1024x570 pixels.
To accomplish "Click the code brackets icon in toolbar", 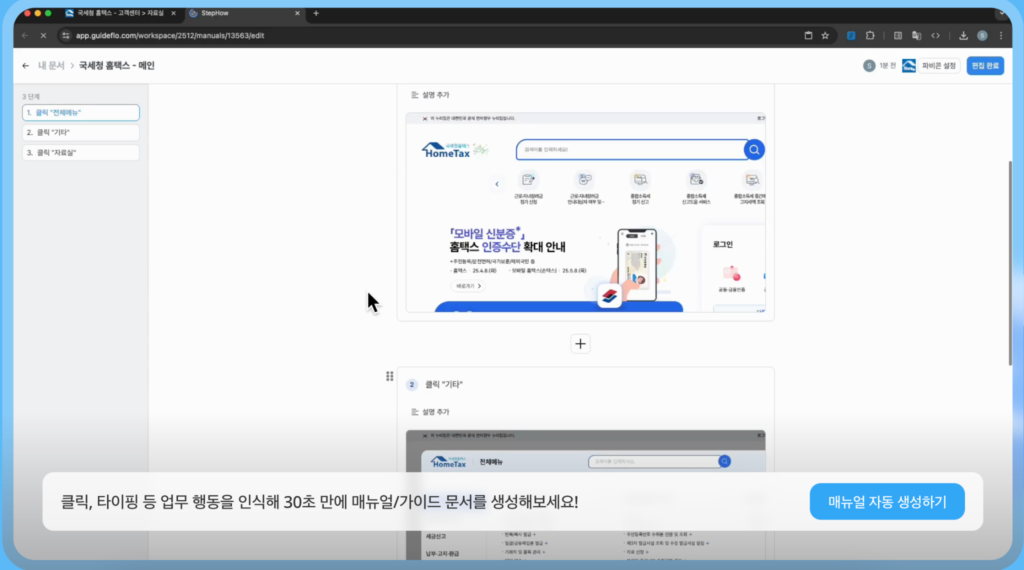I will tap(935, 35).
